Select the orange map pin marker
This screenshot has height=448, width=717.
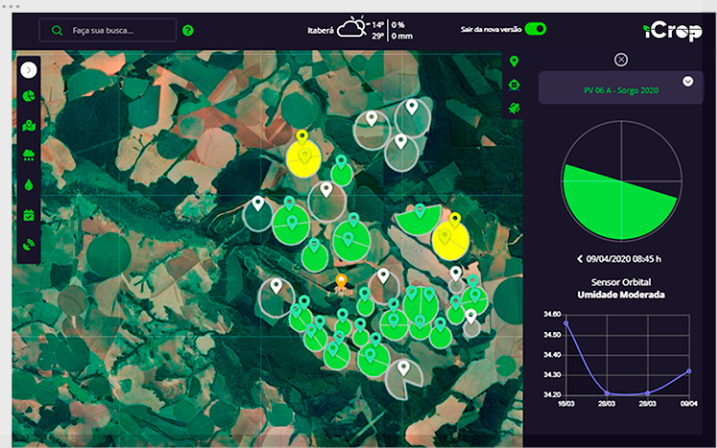(341, 282)
